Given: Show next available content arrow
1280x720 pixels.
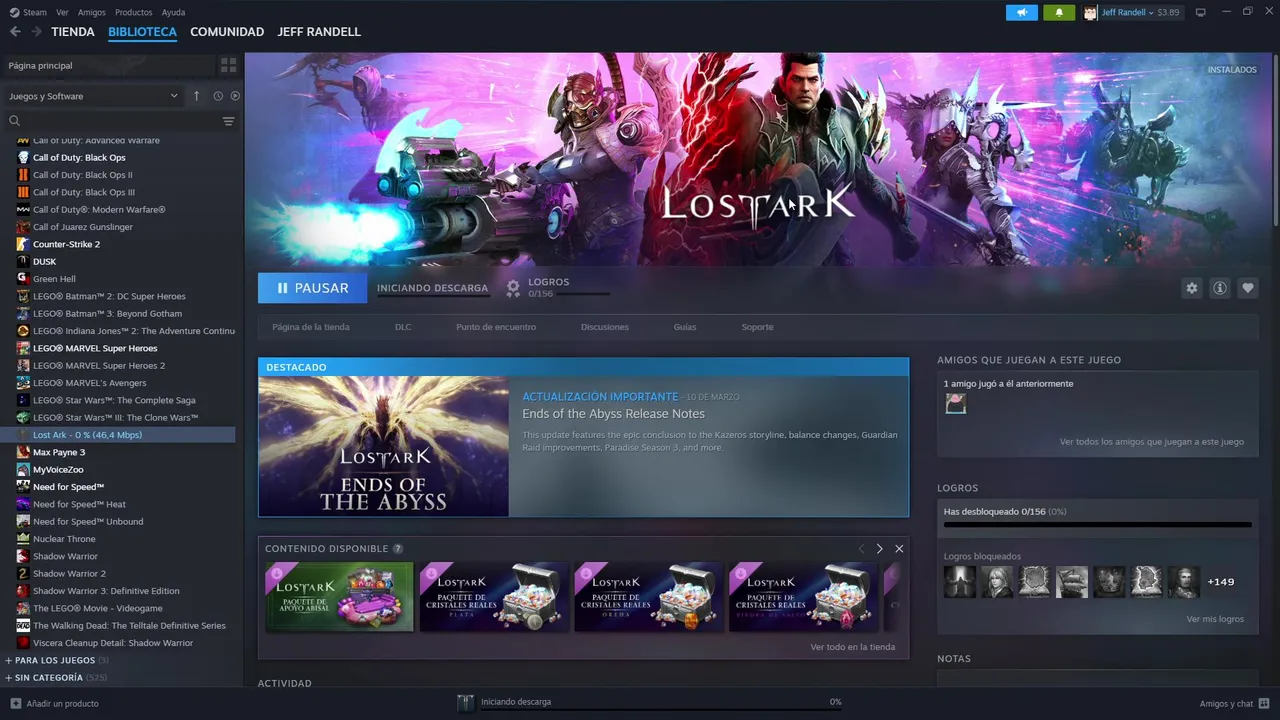Looking at the screenshot, I should [x=879, y=549].
